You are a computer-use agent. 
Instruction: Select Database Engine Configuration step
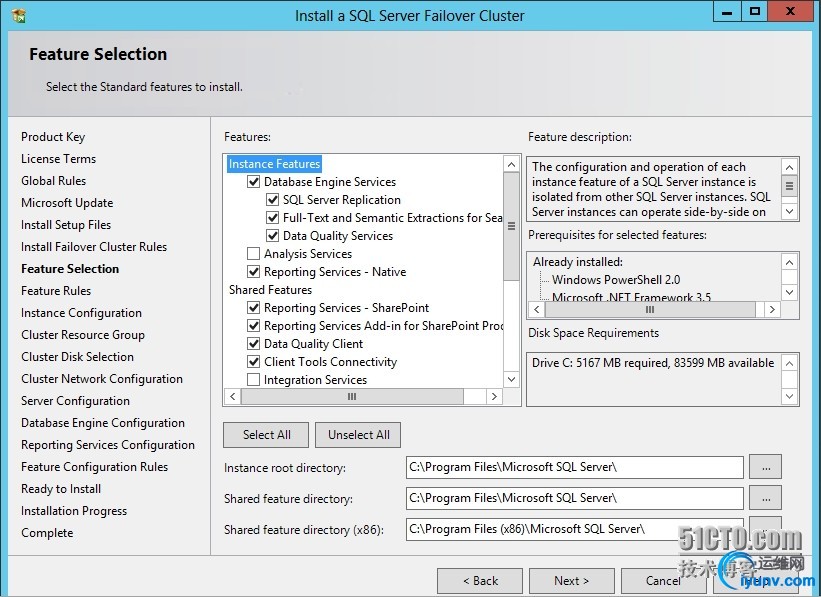[103, 423]
